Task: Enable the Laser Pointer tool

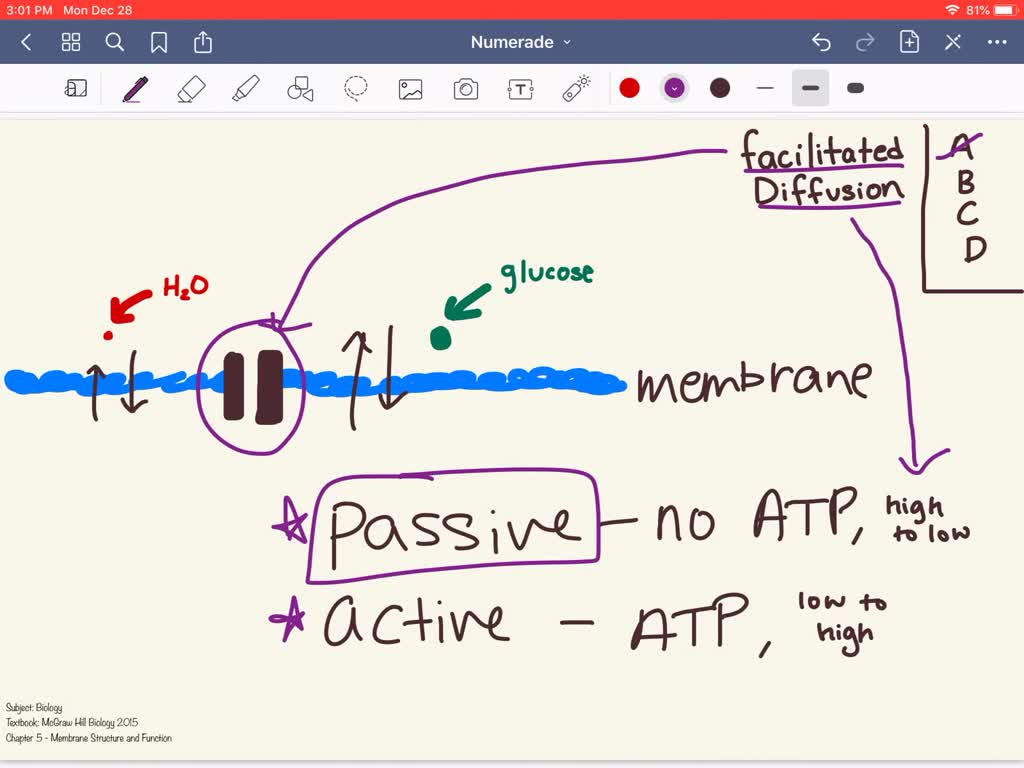Action: pyautogui.click(x=575, y=88)
